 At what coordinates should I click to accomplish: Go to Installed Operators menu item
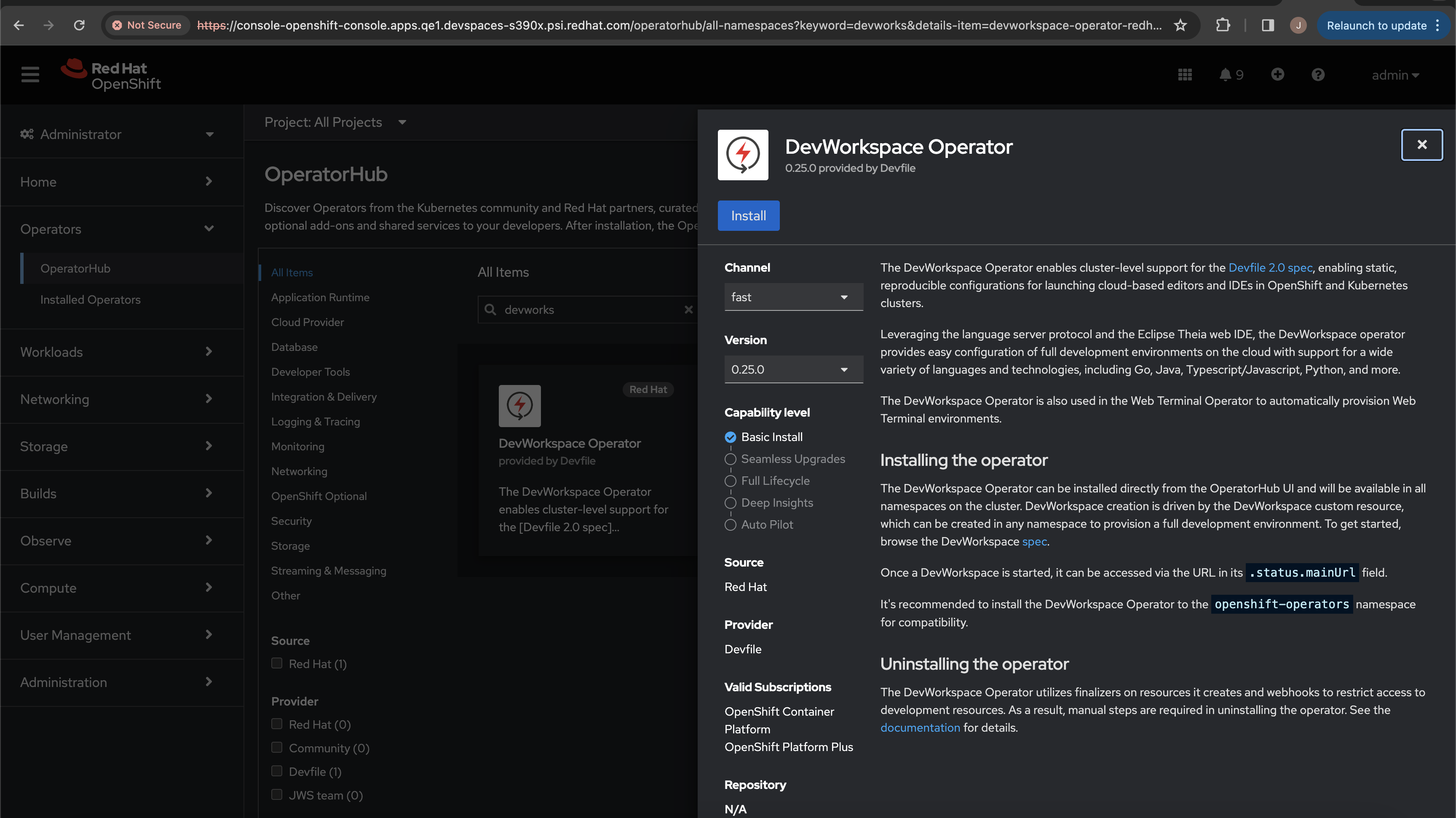click(x=91, y=299)
